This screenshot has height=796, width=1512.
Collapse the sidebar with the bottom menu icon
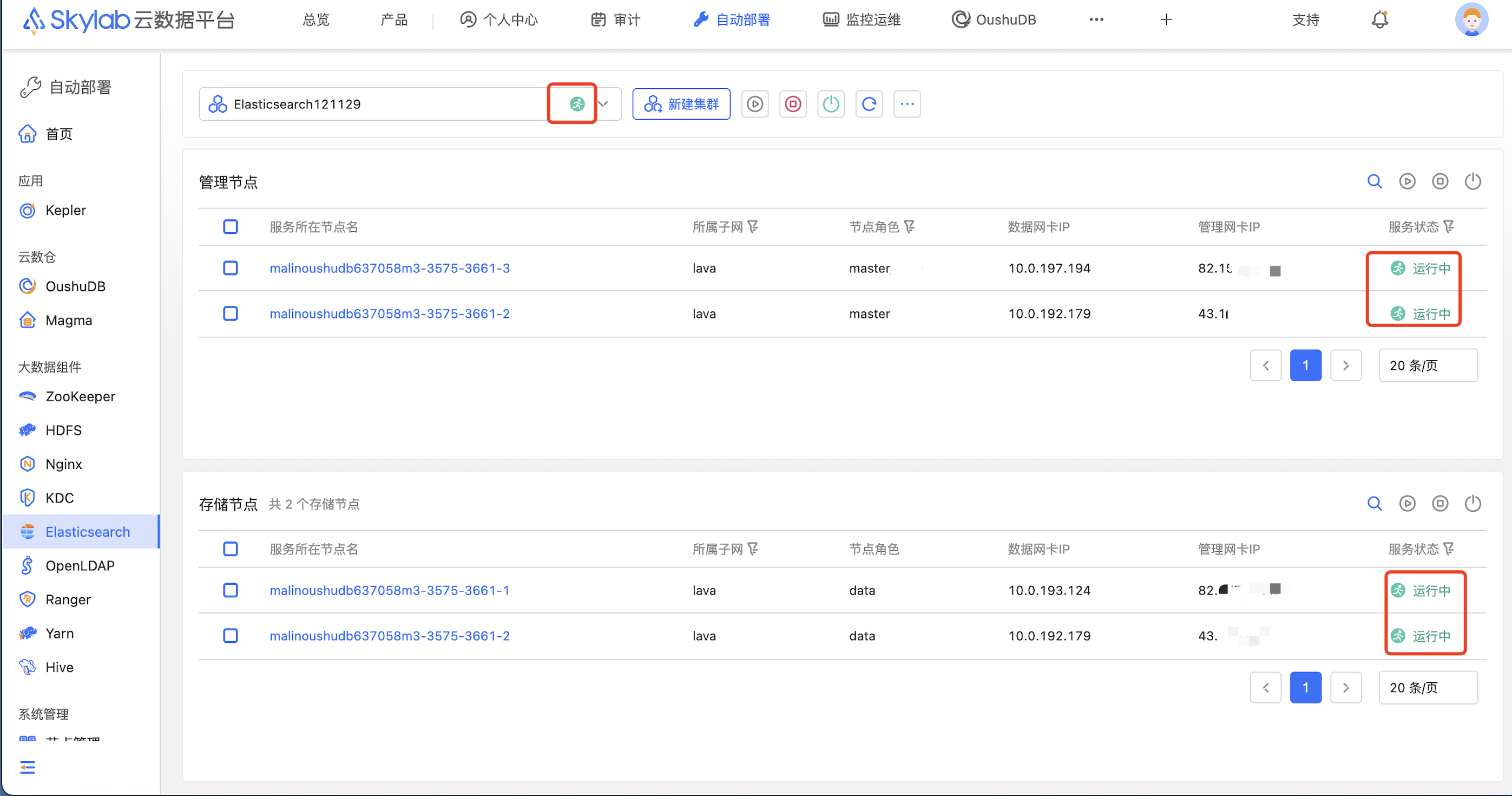coord(28,767)
